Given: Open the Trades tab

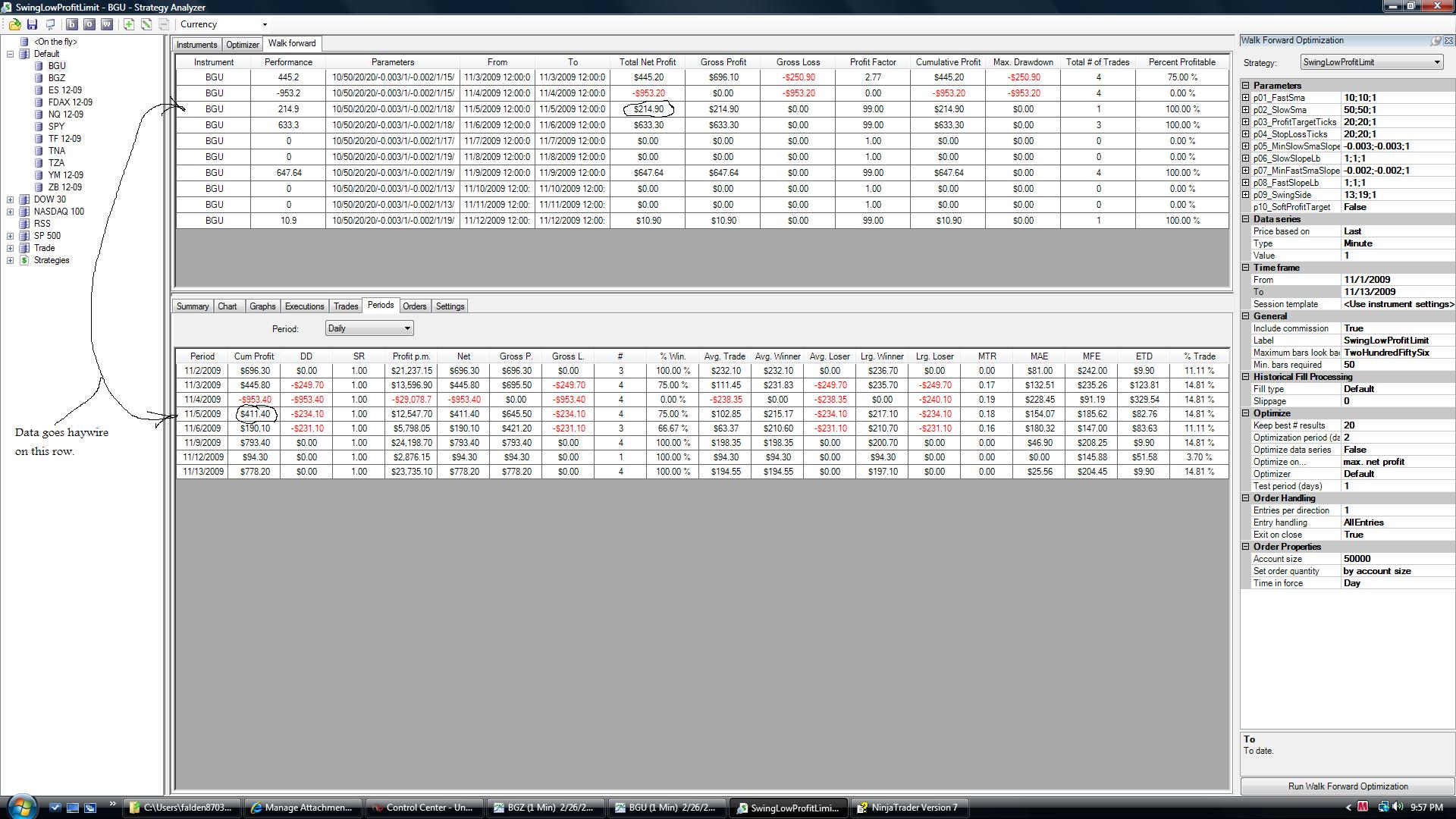Looking at the screenshot, I should coord(346,306).
